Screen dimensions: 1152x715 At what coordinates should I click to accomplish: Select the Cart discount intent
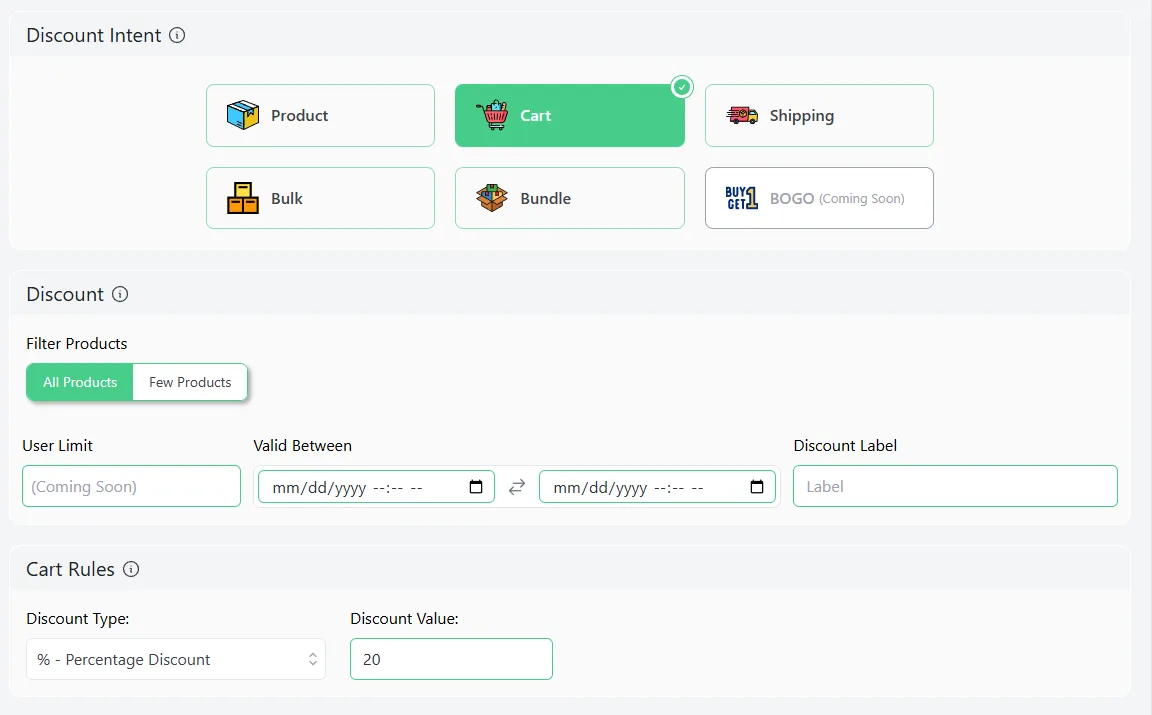569,115
